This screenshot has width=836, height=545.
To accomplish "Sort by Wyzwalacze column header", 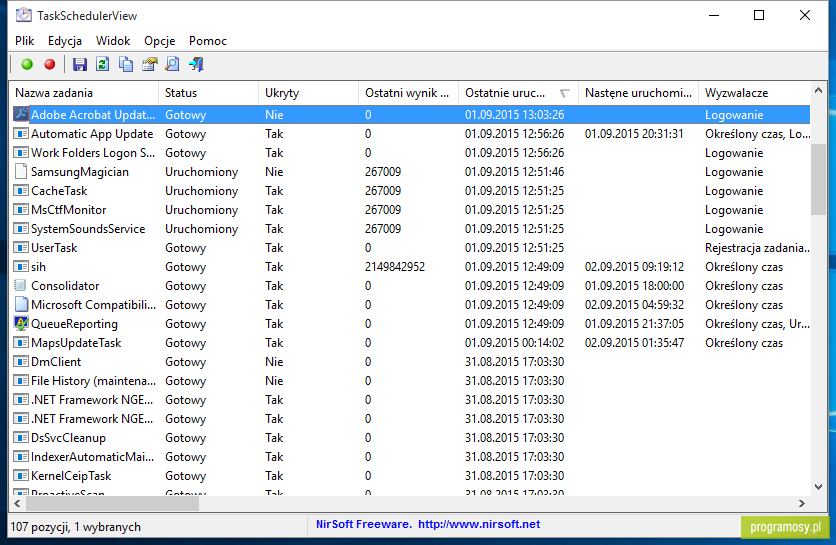I will [754, 93].
